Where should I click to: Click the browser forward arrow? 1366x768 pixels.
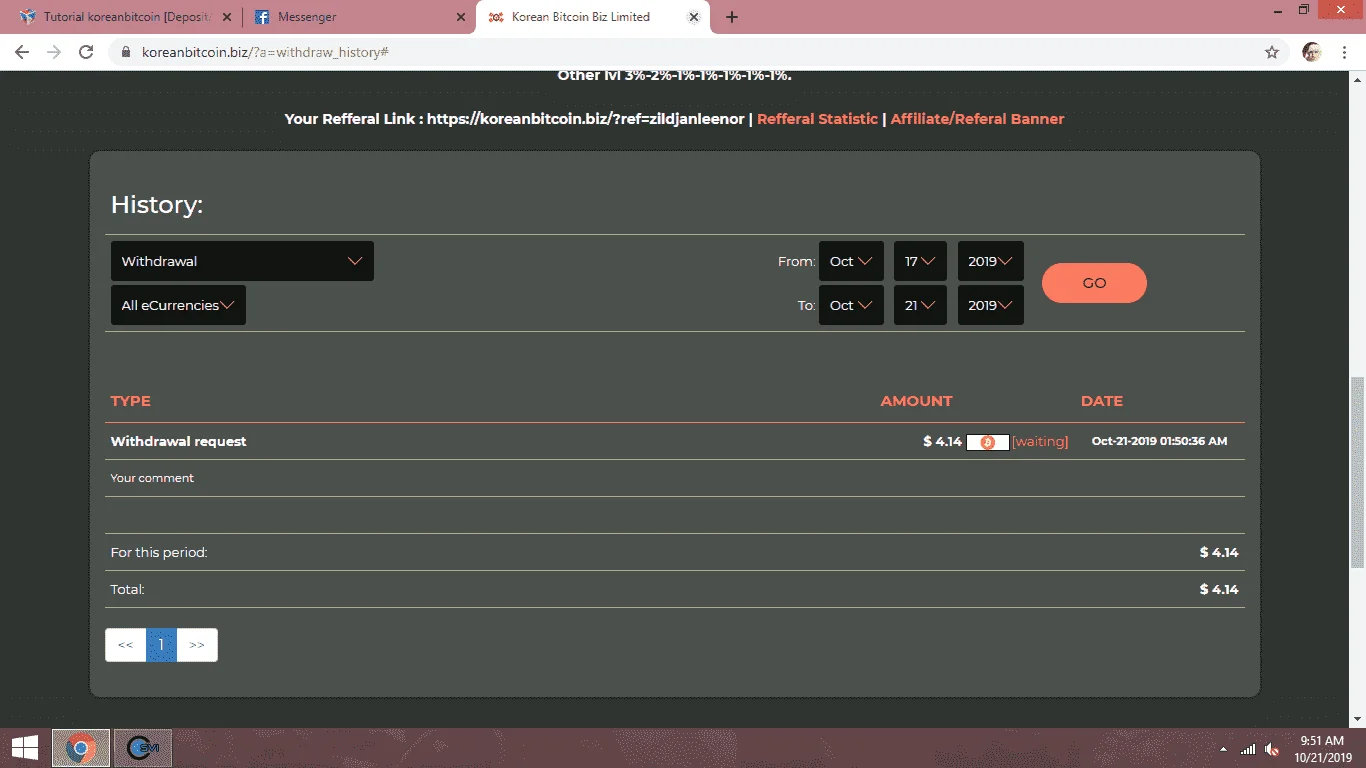point(54,52)
